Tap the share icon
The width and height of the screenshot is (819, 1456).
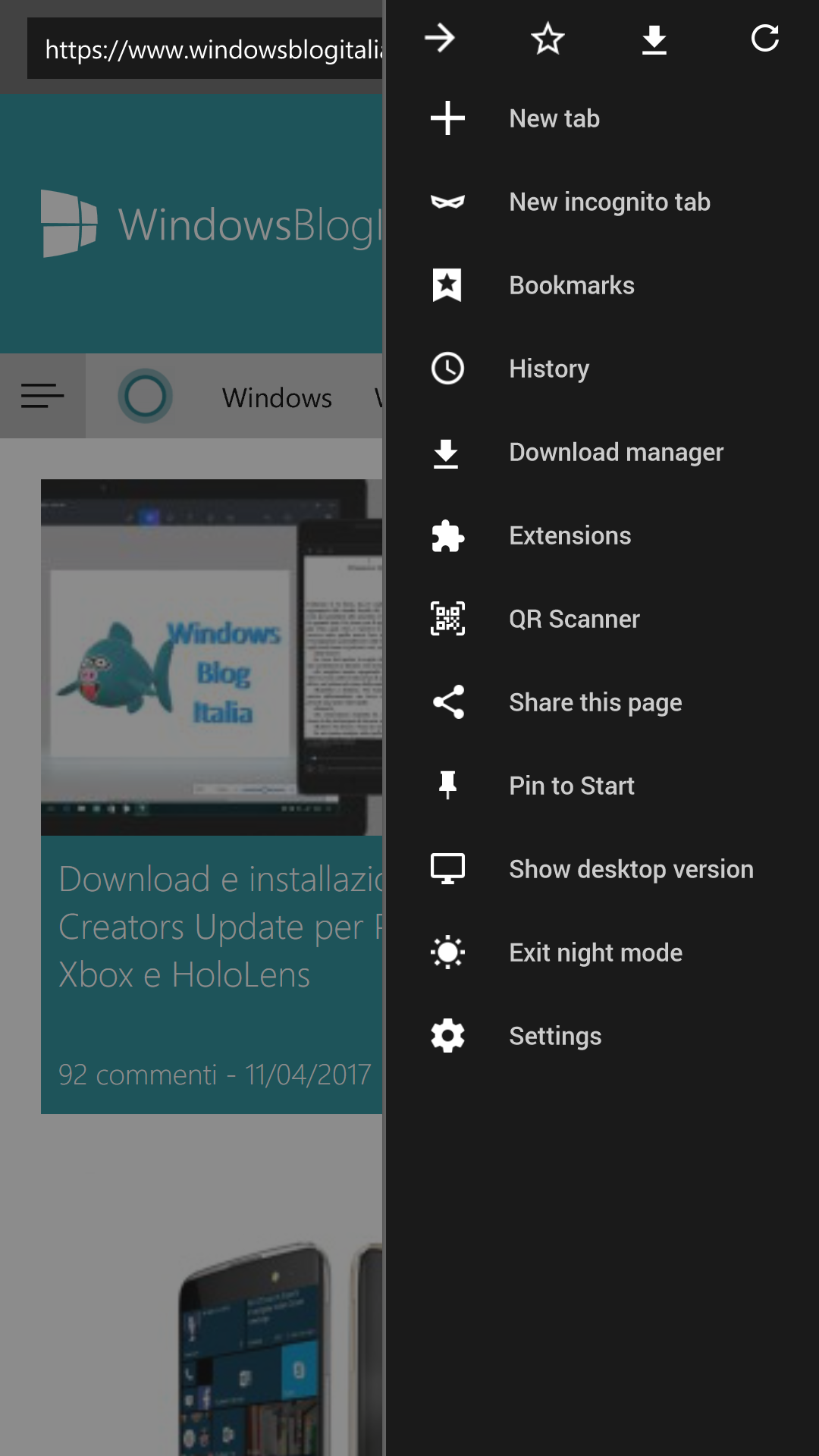click(448, 702)
